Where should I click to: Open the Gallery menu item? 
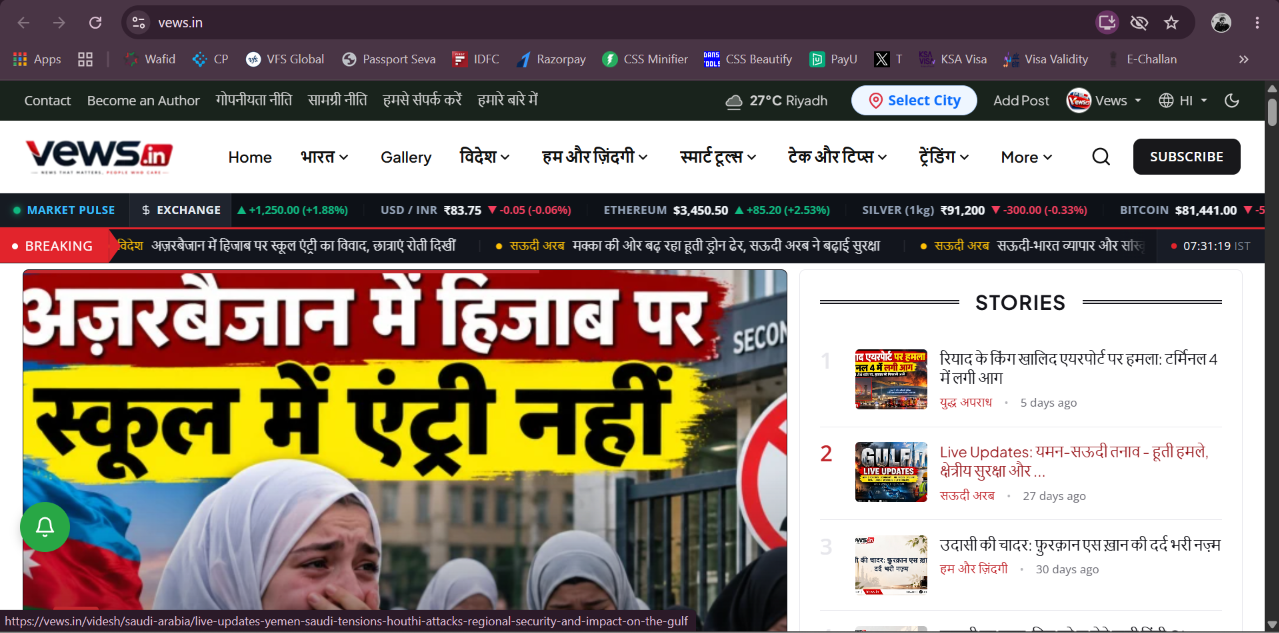[x=406, y=157]
